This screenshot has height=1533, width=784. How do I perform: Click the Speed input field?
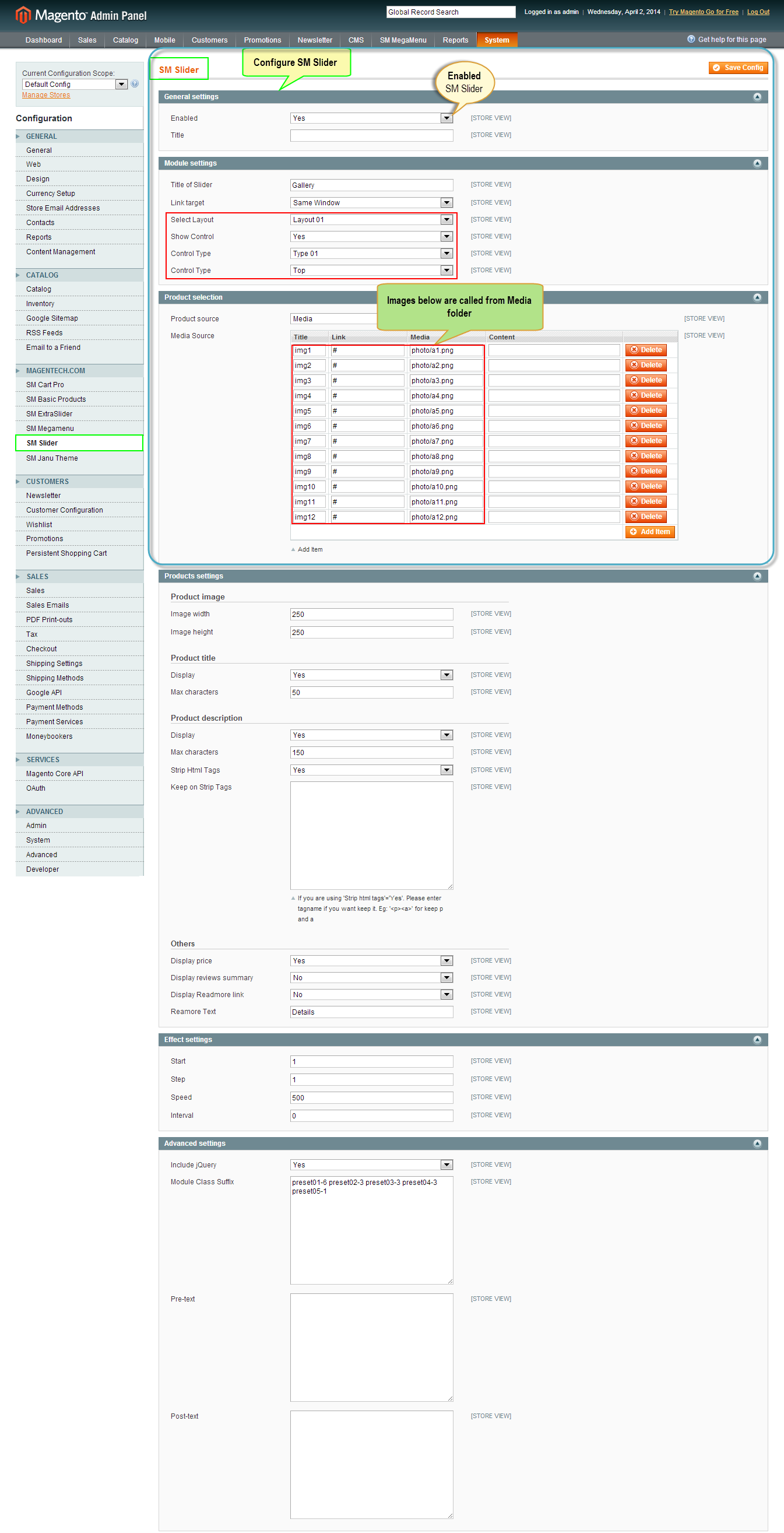point(372,1097)
